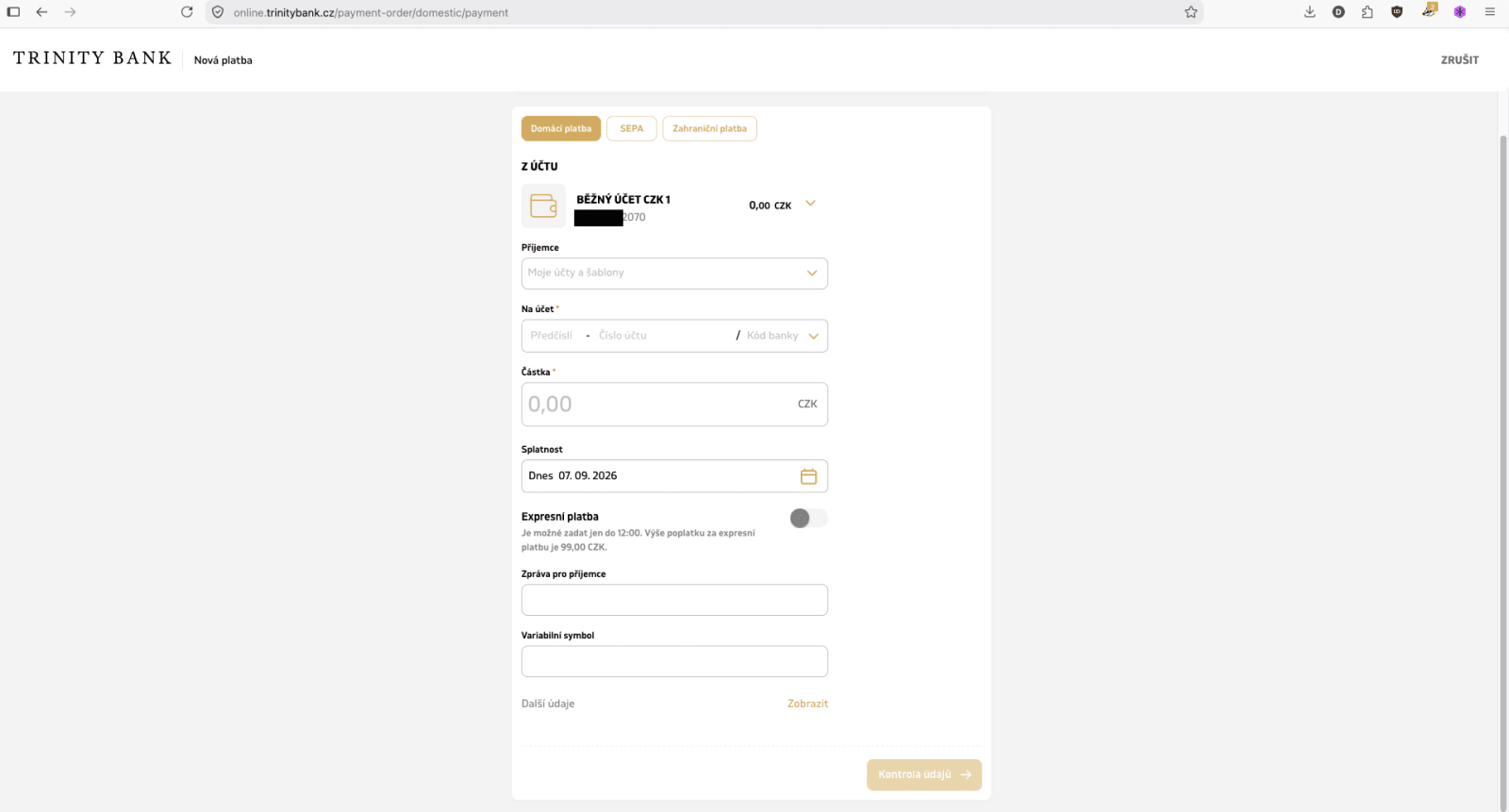The image size is (1509, 812).
Task: Click the browser forward arrow
Action: tap(70, 12)
